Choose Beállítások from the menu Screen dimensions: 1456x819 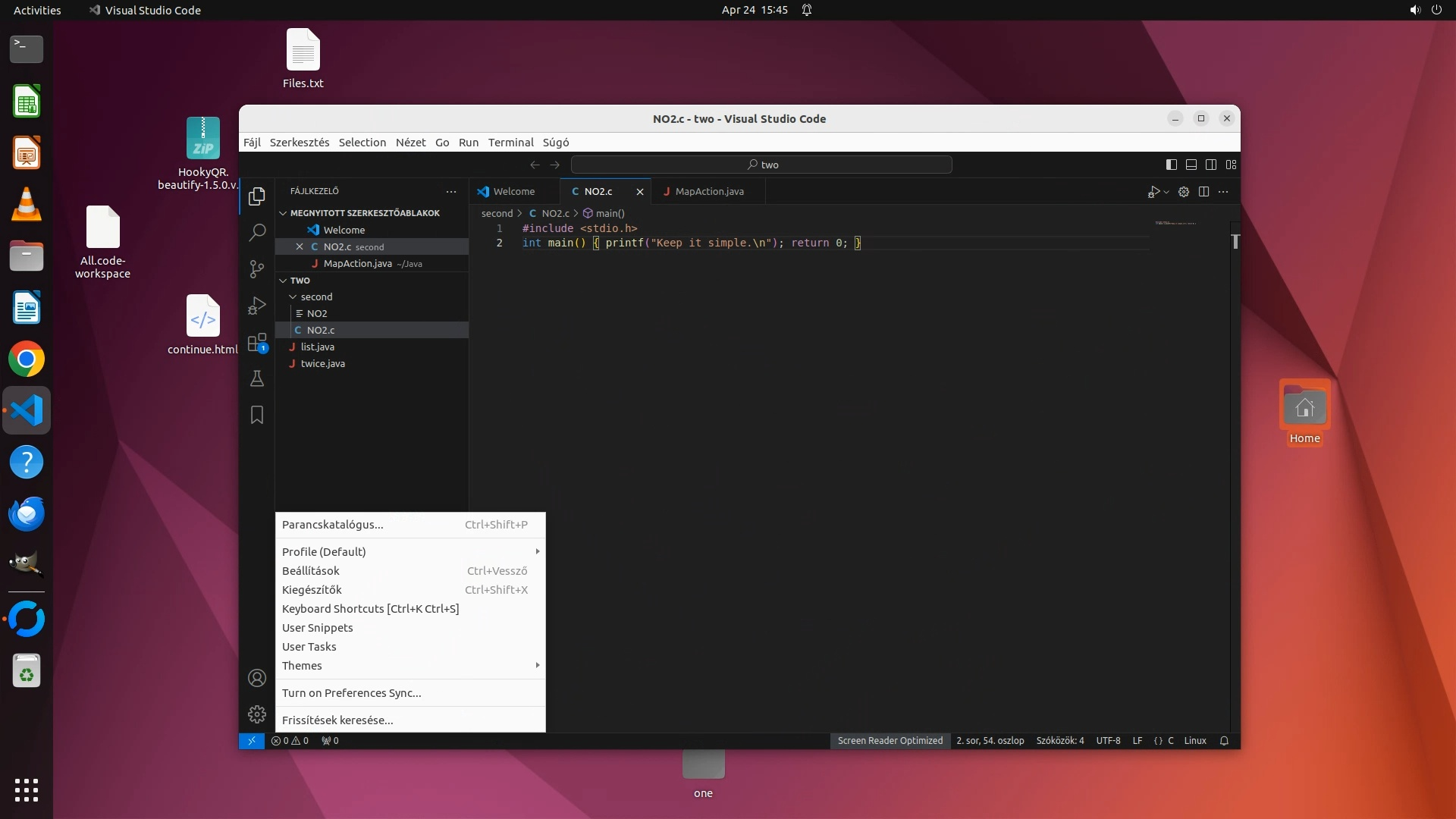click(x=311, y=571)
